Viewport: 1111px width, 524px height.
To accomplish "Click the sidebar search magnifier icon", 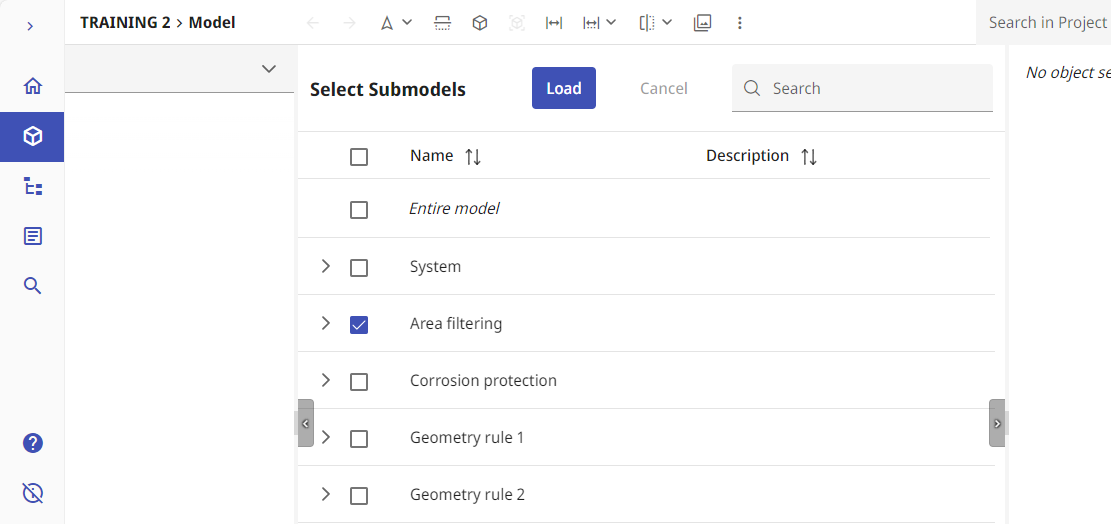I will [33, 285].
